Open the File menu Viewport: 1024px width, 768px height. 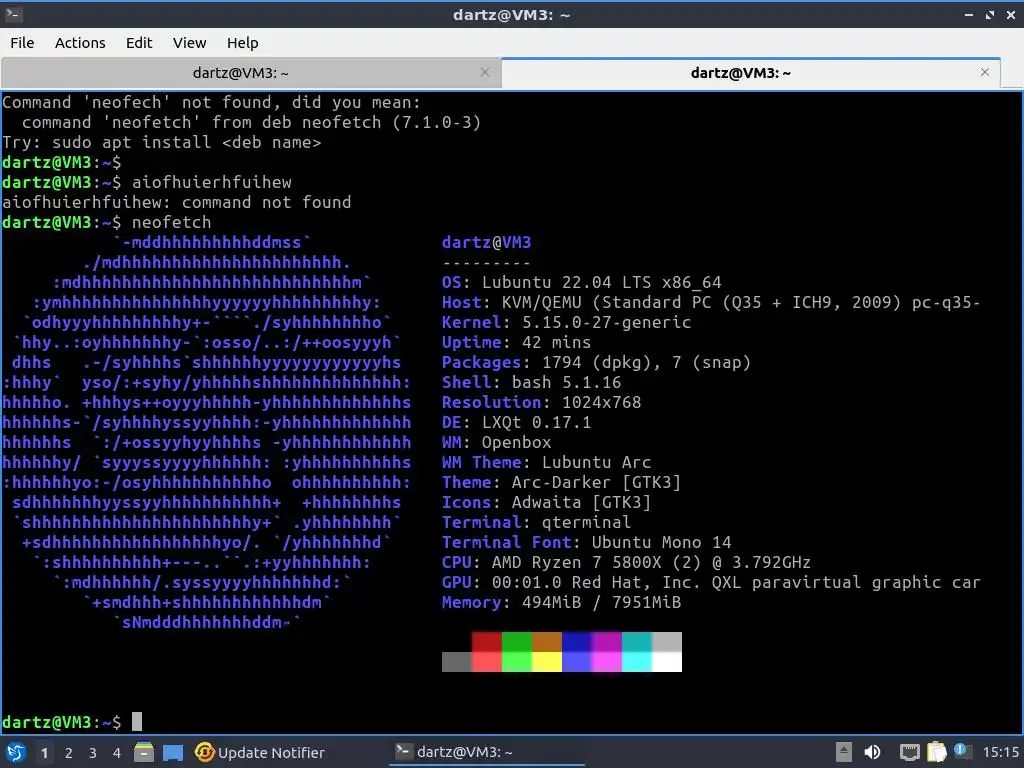tap(22, 43)
